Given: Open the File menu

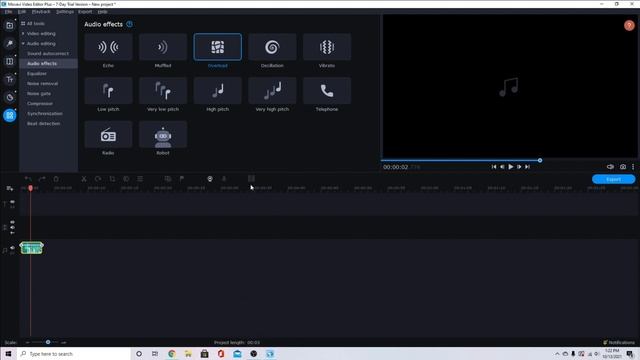Looking at the screenshot, I should tap(8, 12).
